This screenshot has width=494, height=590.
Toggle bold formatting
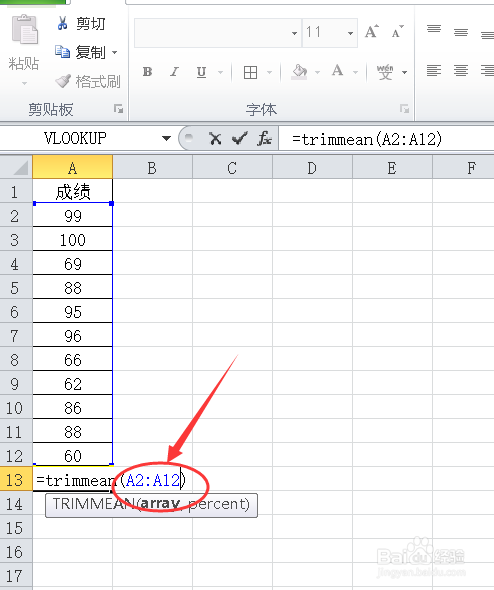(x=147, y=71)
